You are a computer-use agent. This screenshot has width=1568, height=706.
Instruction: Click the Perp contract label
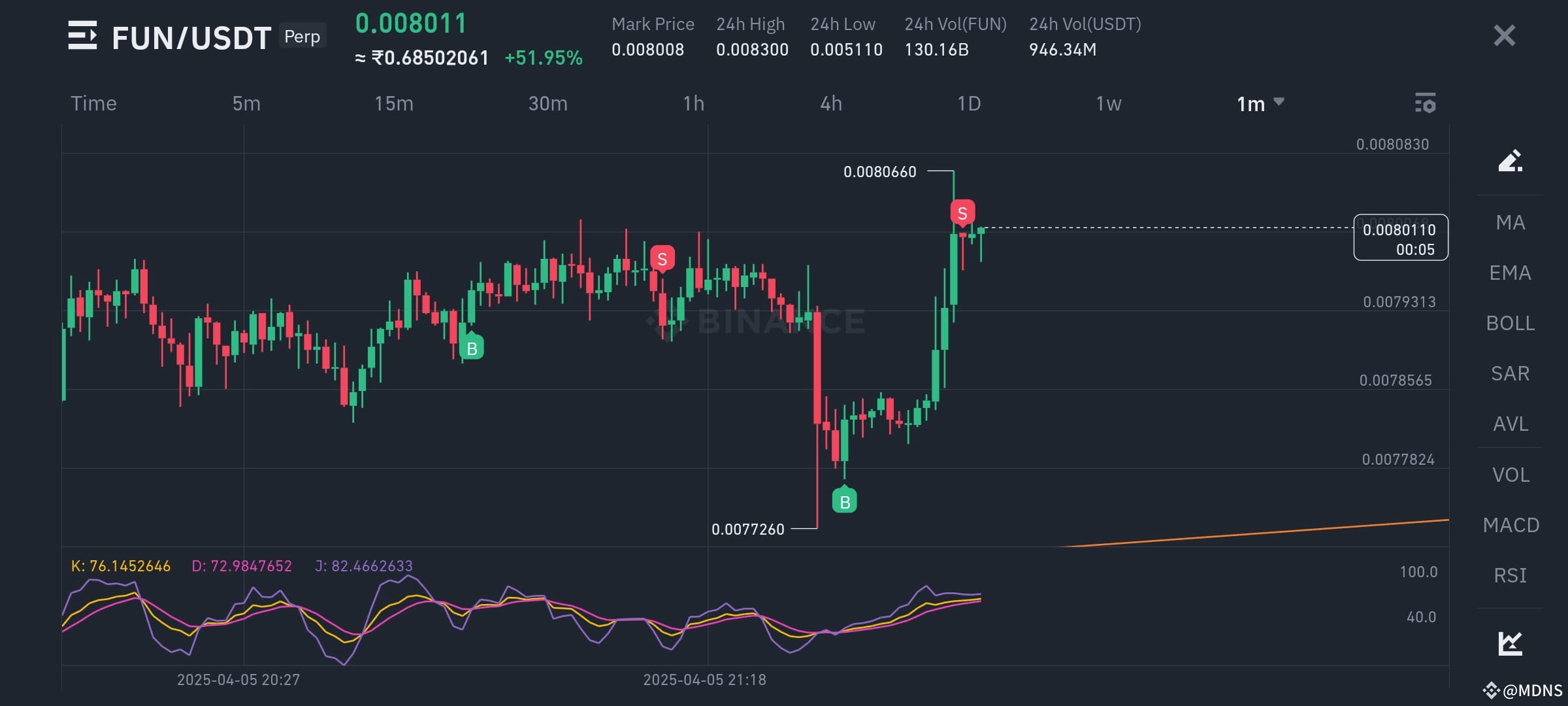(302, 36)
